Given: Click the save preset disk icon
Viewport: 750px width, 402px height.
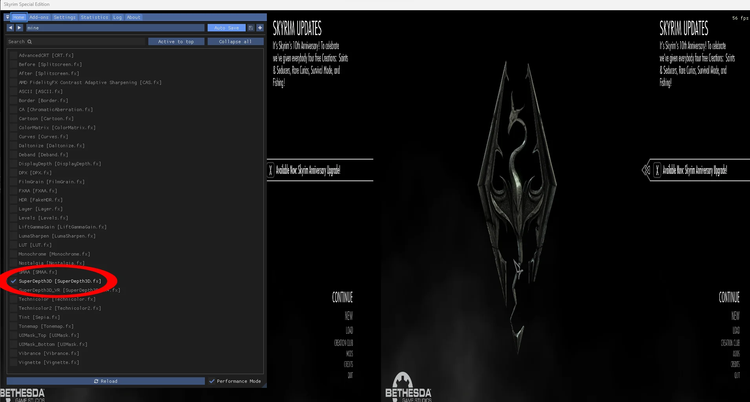Looking at the screenshot, I should click(x=251, y=28).
